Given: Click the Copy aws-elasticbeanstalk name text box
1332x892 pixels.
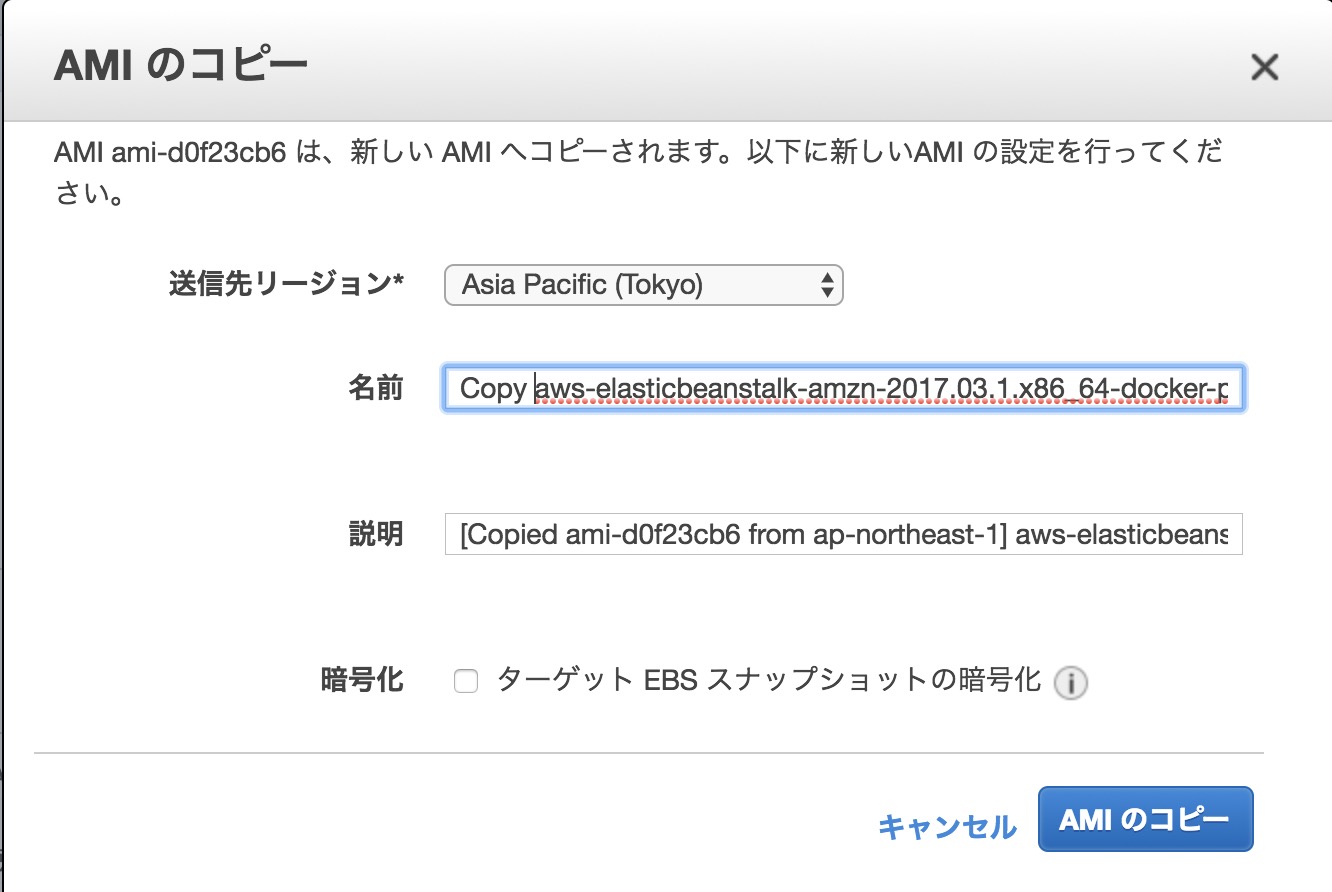Looking at the screenshot, I should pyautogui.click(x=843, y=389).
